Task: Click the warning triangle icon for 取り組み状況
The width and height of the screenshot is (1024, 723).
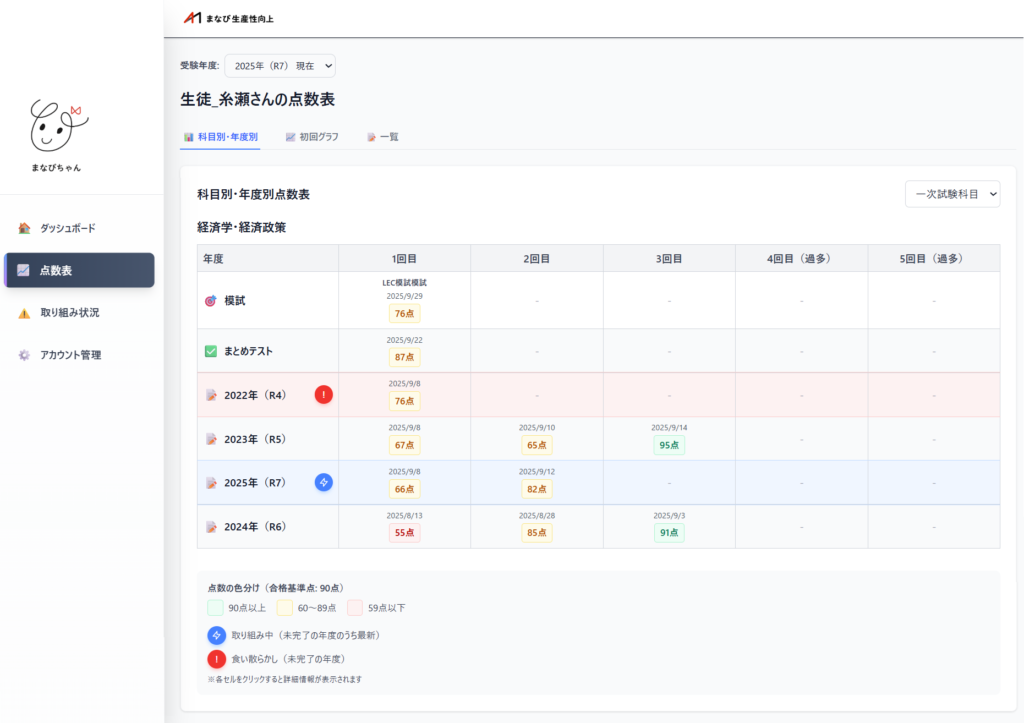Action: click(x=24, y=313)
